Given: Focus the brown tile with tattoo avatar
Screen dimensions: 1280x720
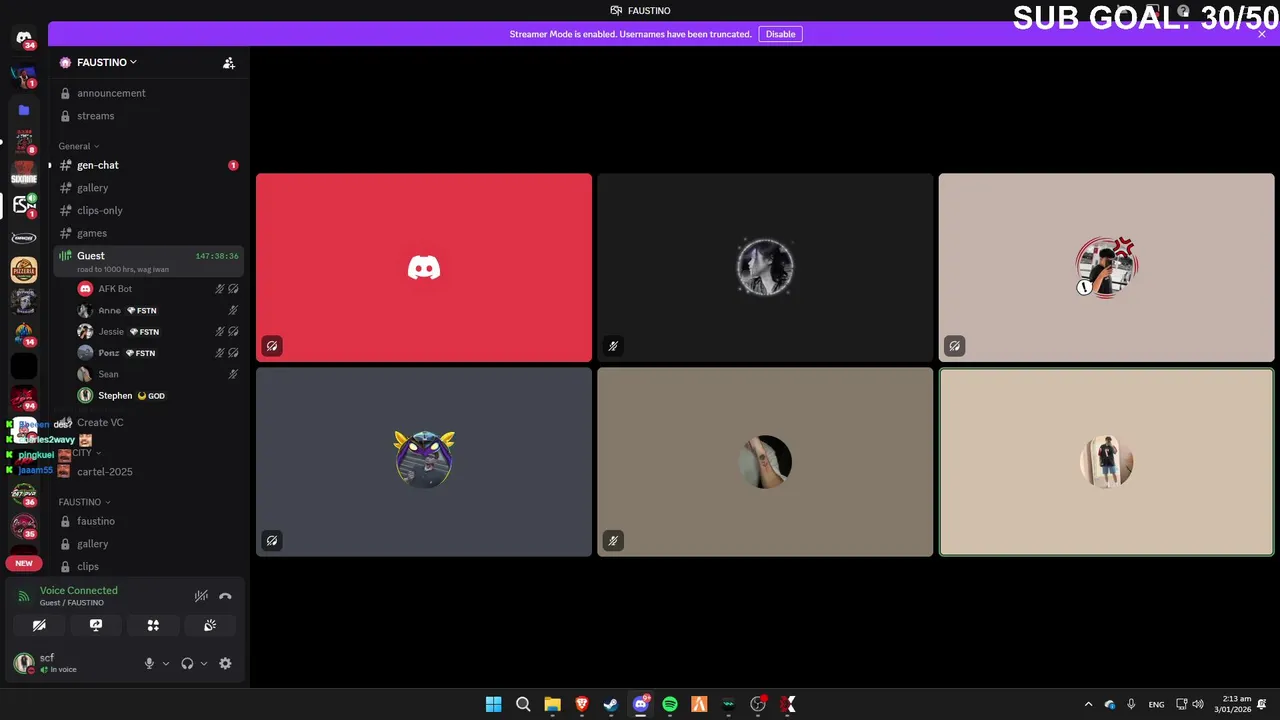Looking at the screenshot, I should pos(765,462).
